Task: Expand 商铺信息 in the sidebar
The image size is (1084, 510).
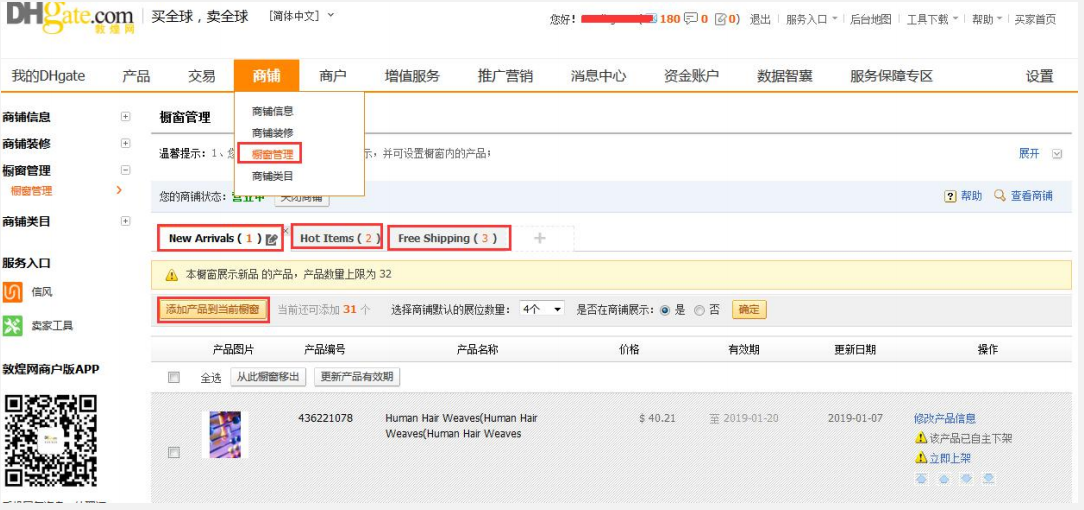Action: click(x=125, y=117)
